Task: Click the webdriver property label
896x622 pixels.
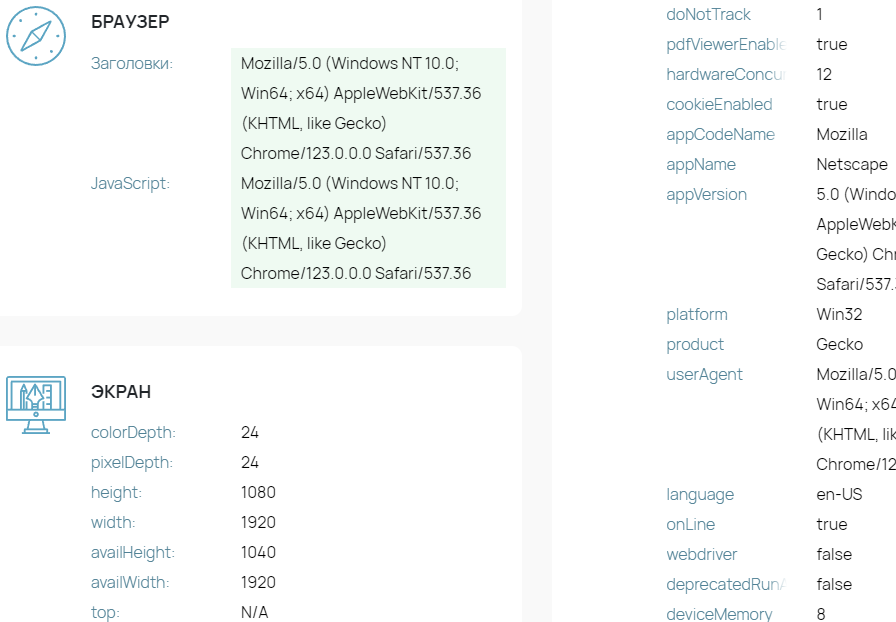Action: coord(702,555)
